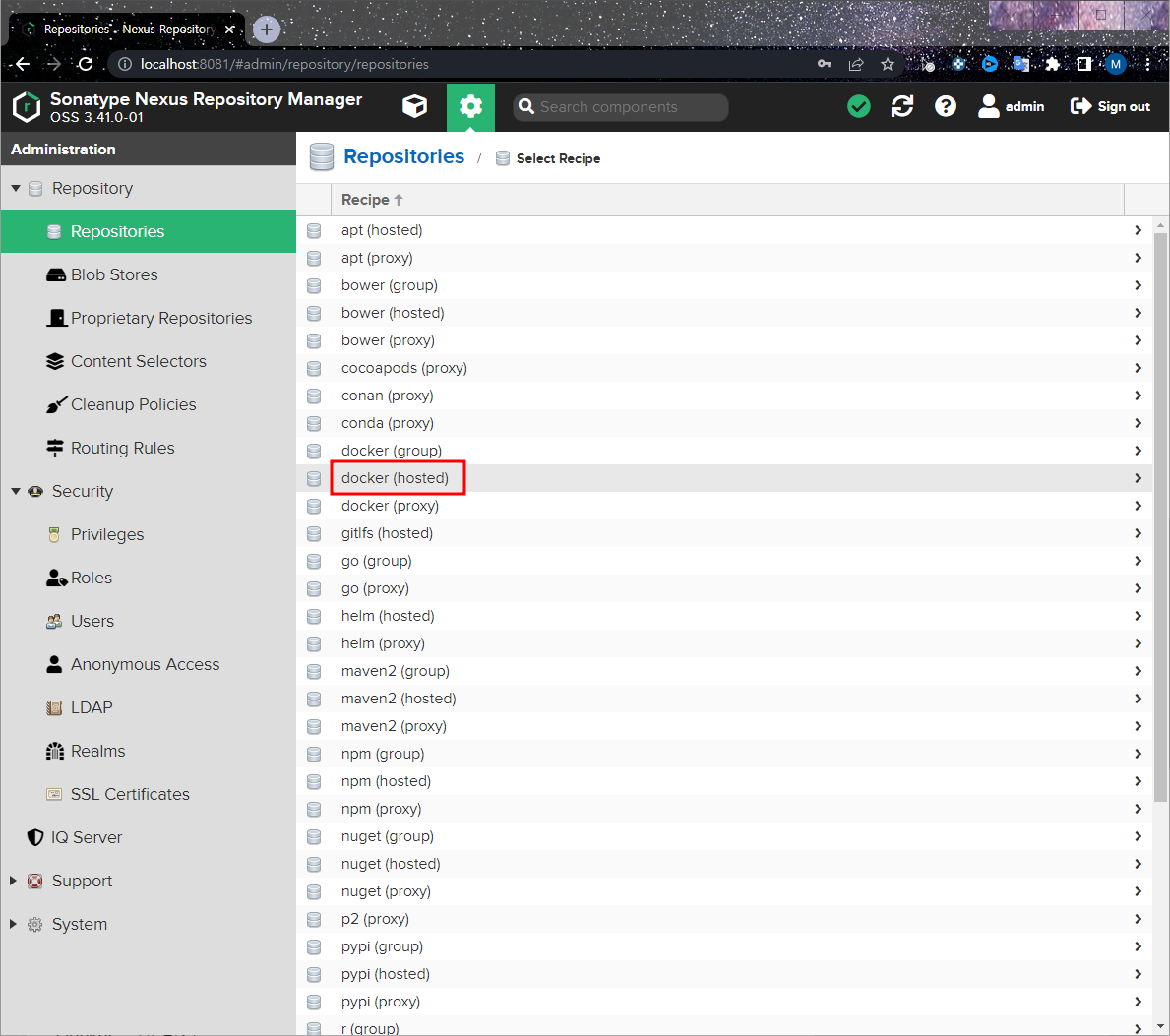The width and height of the screenshot is (1170, 1036).
Task: Click the database icon beside cocoapods (proxy)
Action: 314,369
